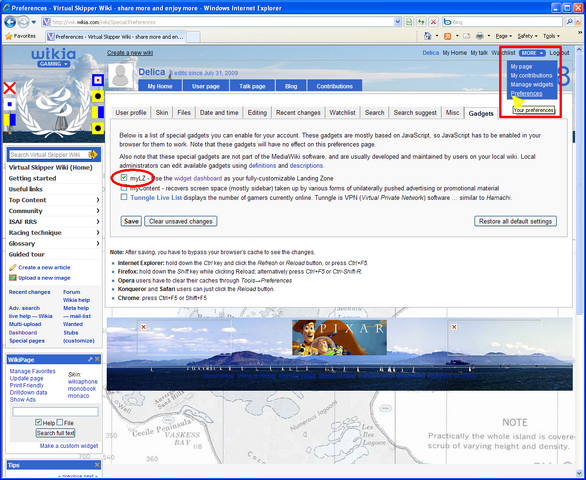Click the browser Forward arrow button

point(23,22)
